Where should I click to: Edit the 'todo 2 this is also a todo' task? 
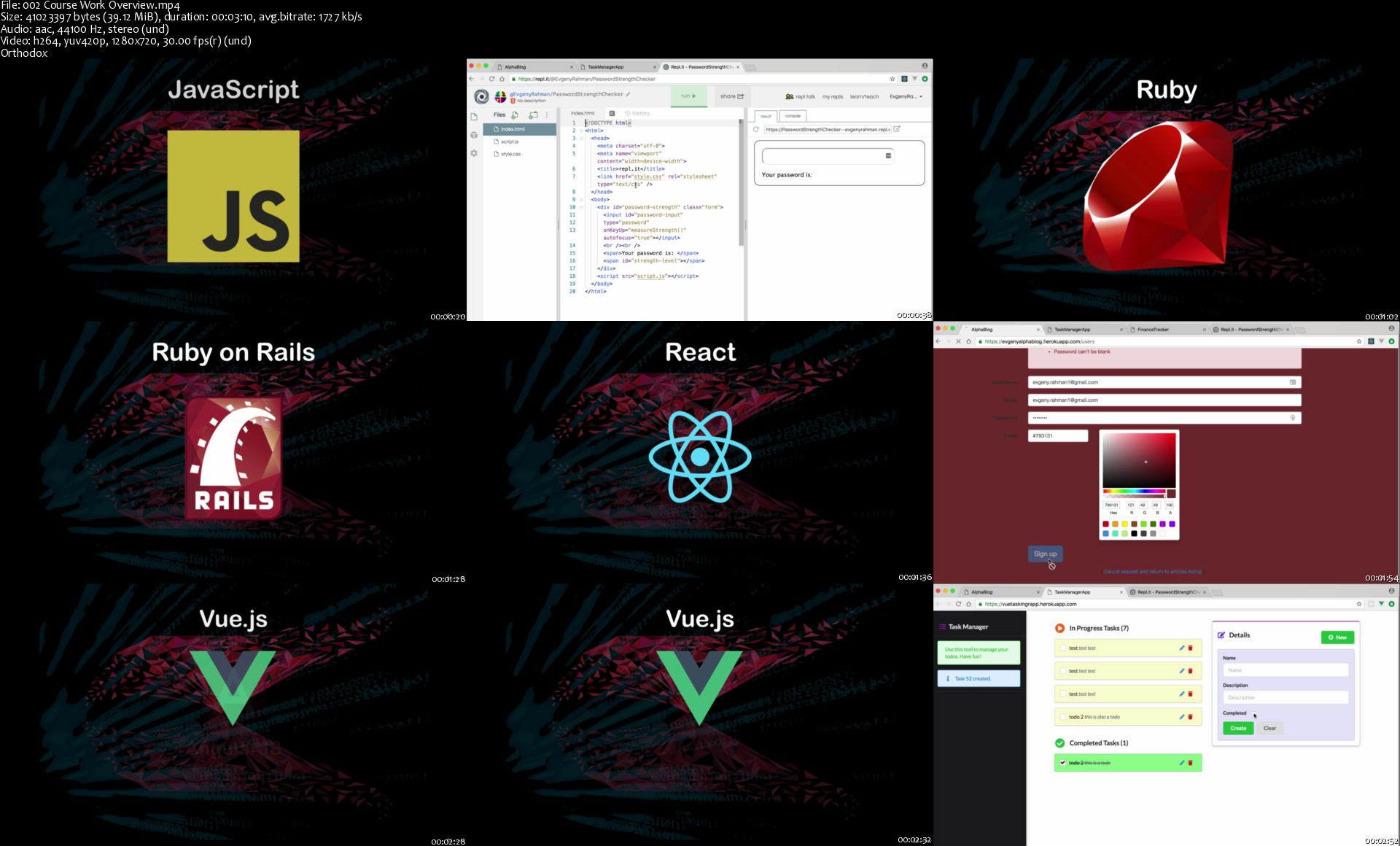(1182, 717)
